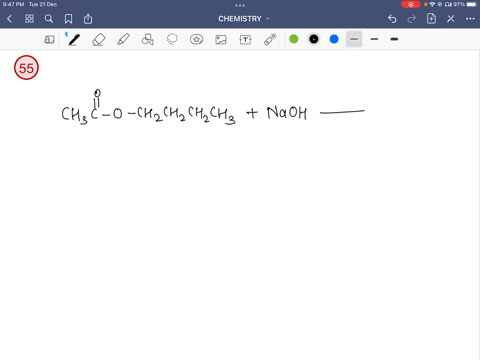
Task: Open the thumbnail grid view
Action: pos(29,19)
